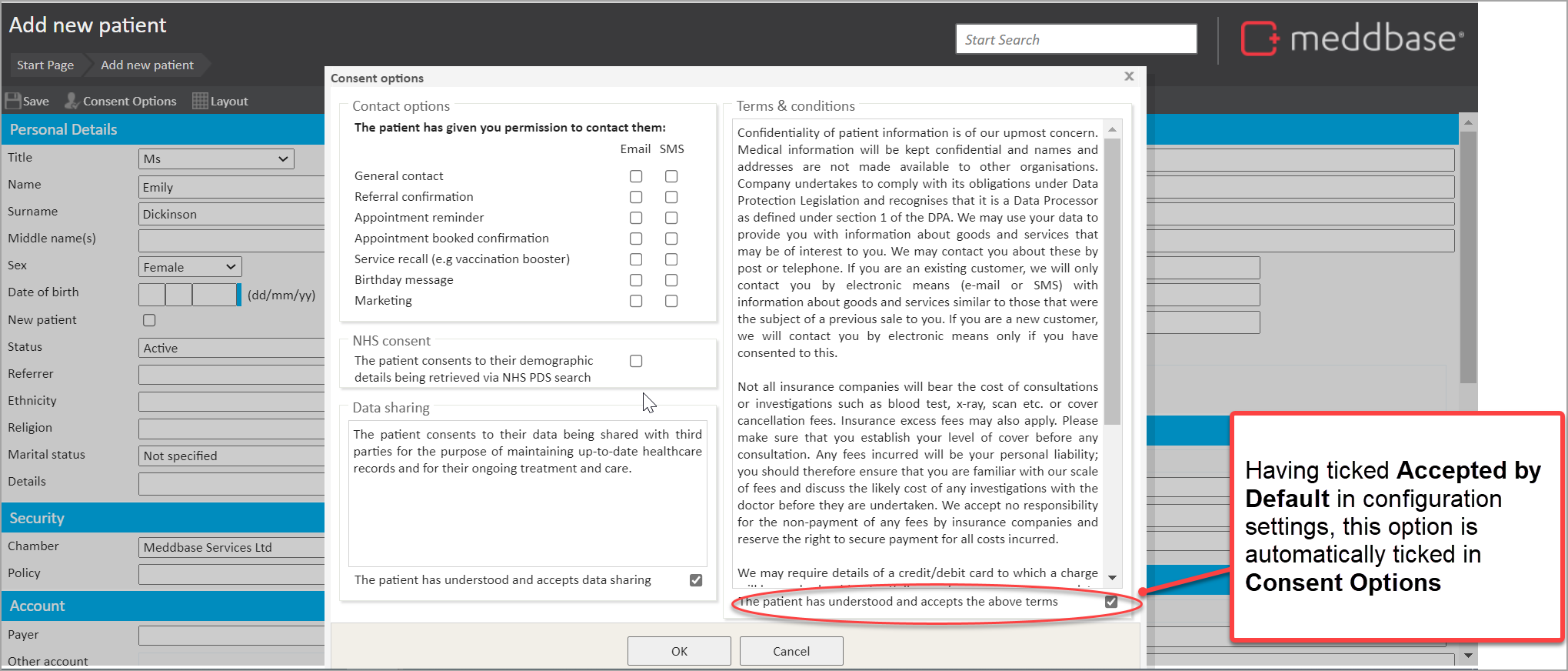Toggle accepts the above terms checkbox
The height and width of the screenshot is (671, 1568).
click(x=1111, y=602)
